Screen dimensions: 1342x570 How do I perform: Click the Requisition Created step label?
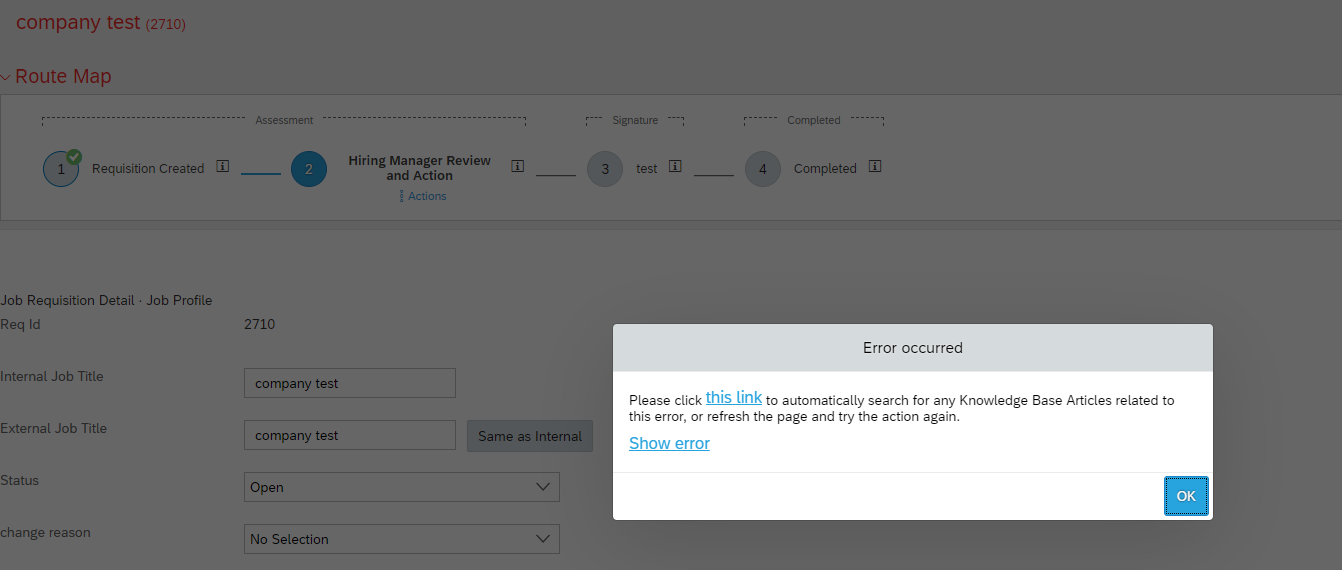(x=148, y=169)
